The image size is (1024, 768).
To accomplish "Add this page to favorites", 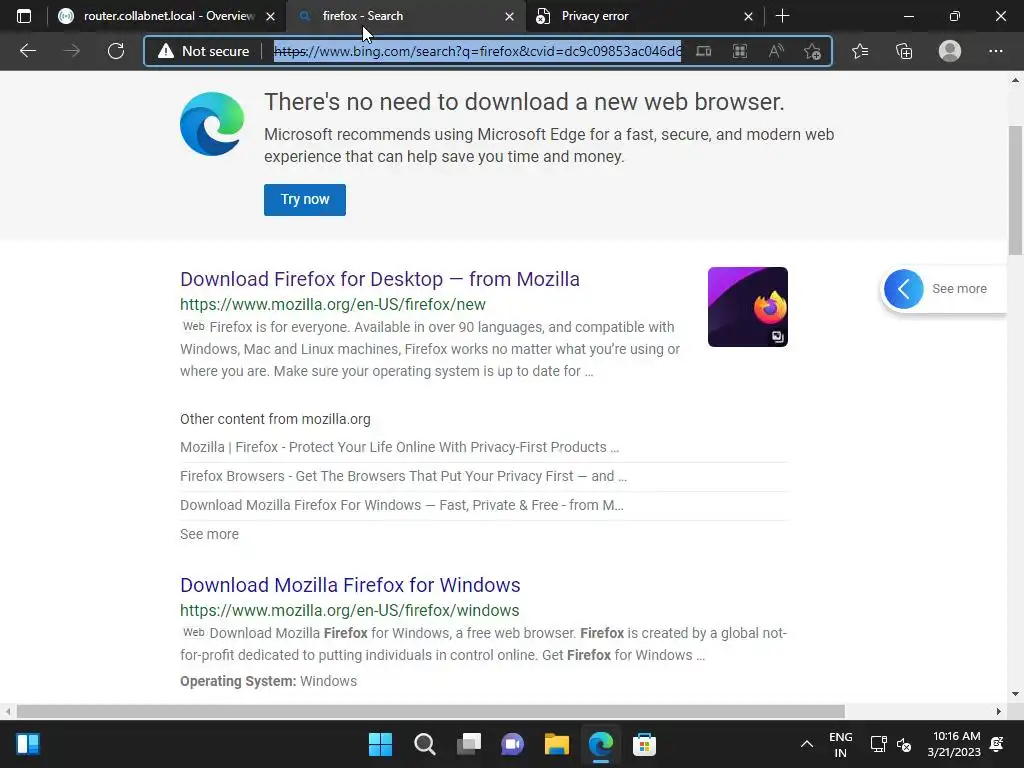I will [812, 51].
